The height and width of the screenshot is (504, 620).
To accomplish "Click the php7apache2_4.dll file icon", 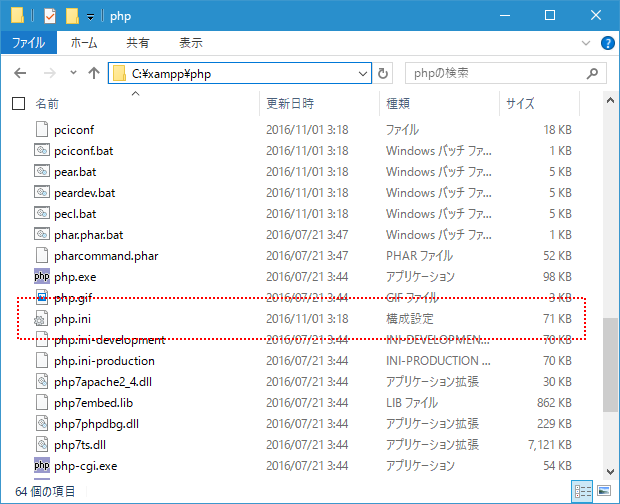I will pyautogui.click(x=42, y=381).
